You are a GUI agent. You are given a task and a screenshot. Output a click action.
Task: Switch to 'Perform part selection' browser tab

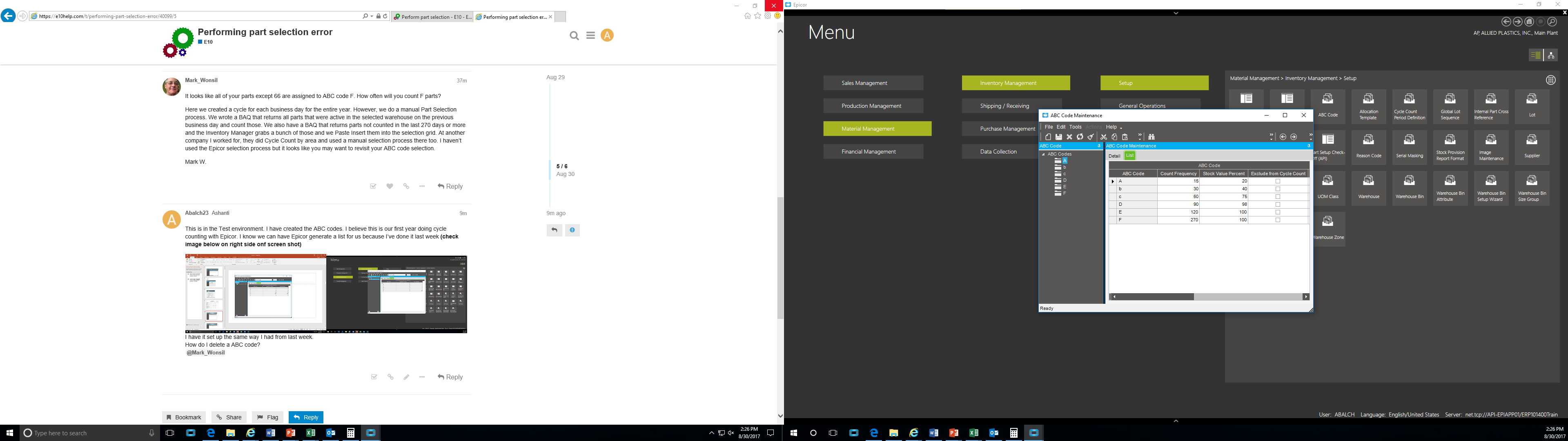point(433,17)
